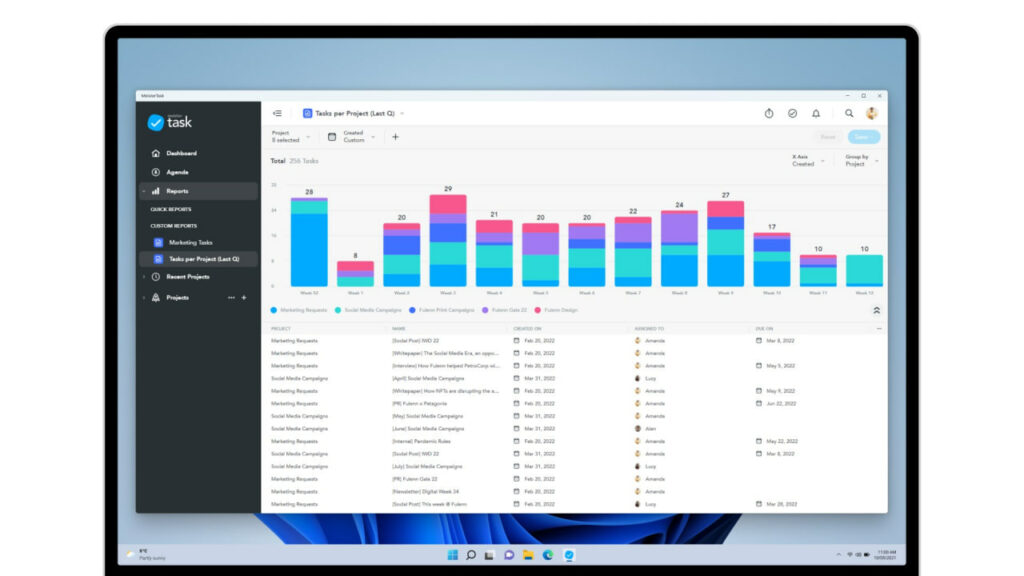Screen dimensions: 1024x576
Task: Open the time tracking stopwatch icon
Action: 769,114
